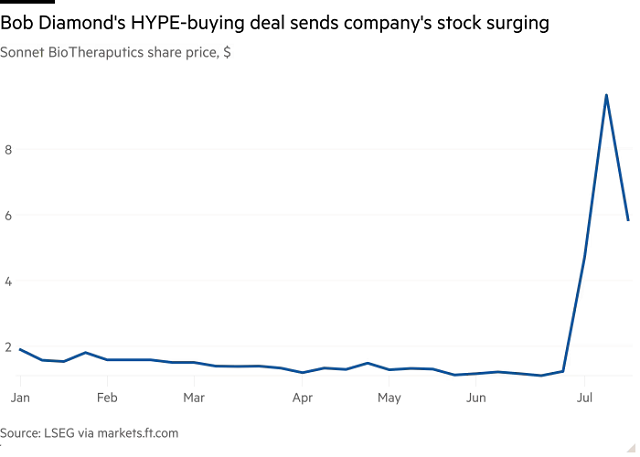Click the 8 value on the y-axis
This screenshot has height=457, width=640.
point(9,150)
